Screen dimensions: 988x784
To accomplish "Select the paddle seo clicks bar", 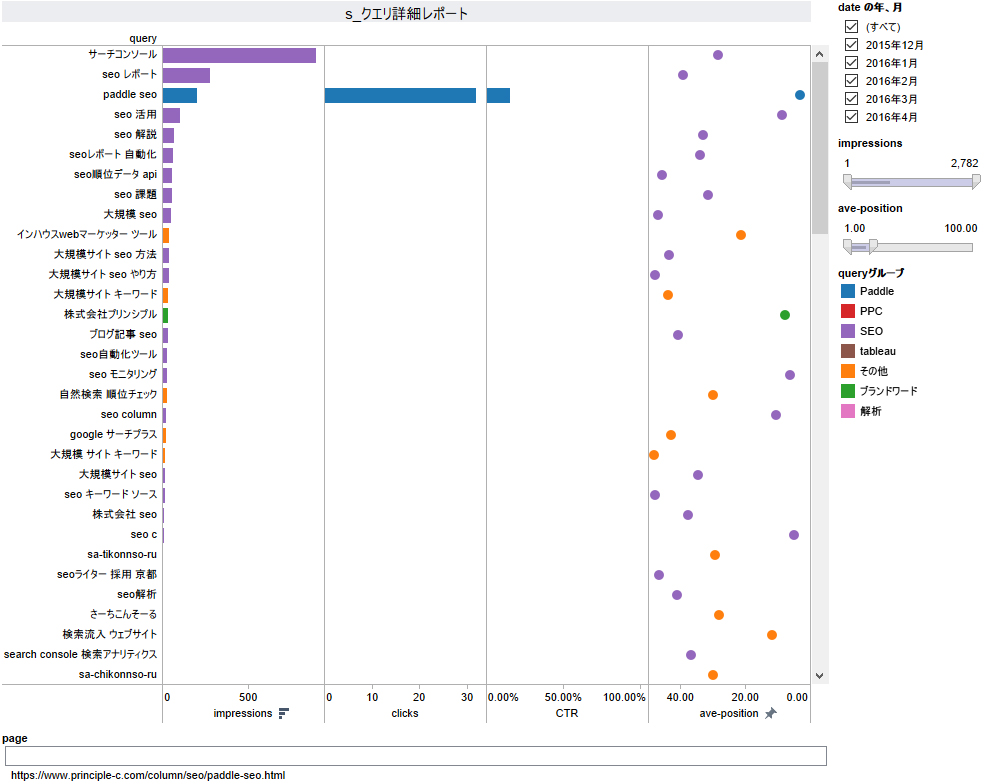I will coord(400,95).
